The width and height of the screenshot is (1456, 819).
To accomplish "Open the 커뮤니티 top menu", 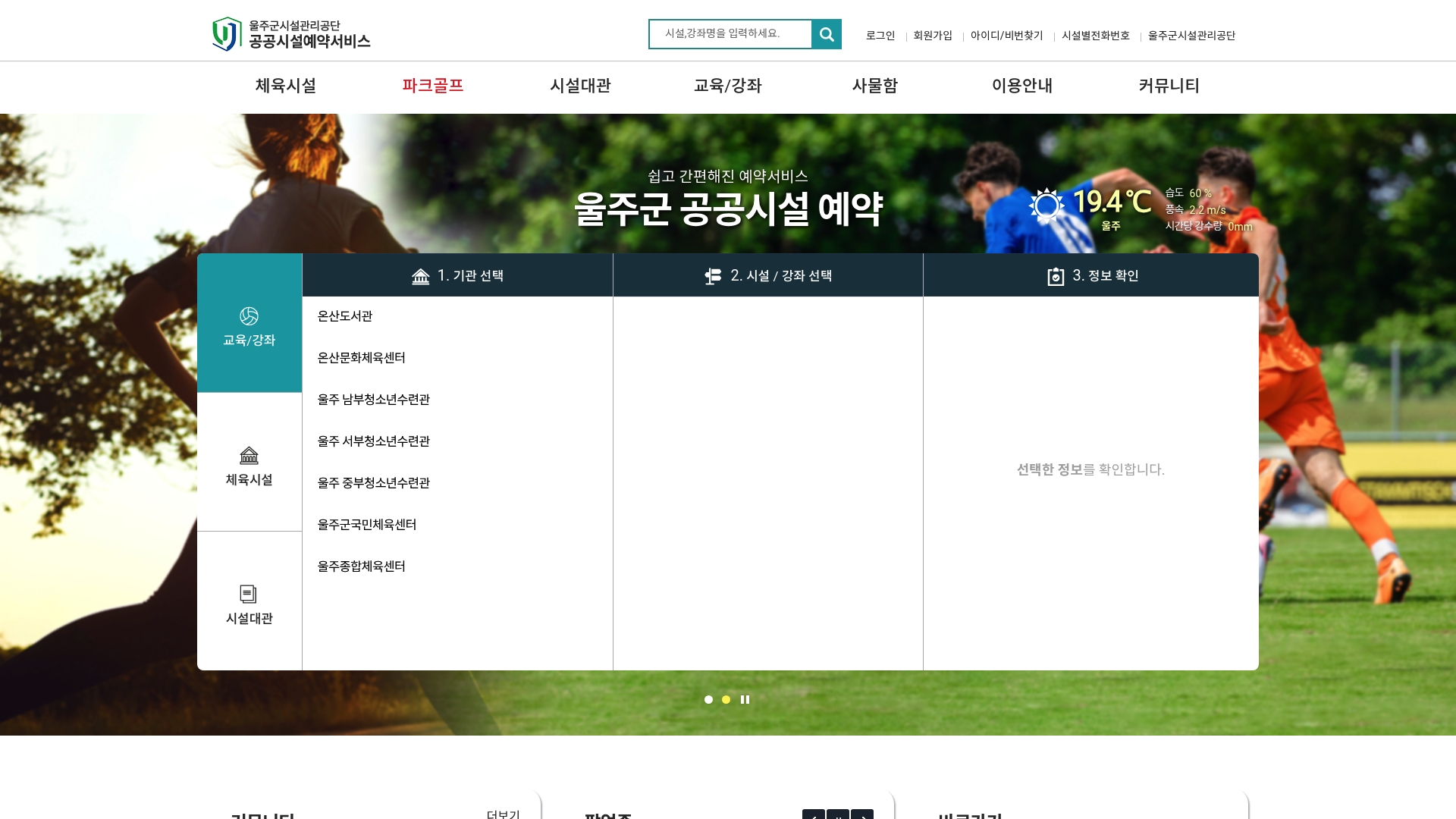I will click(x=1169, y=86).
